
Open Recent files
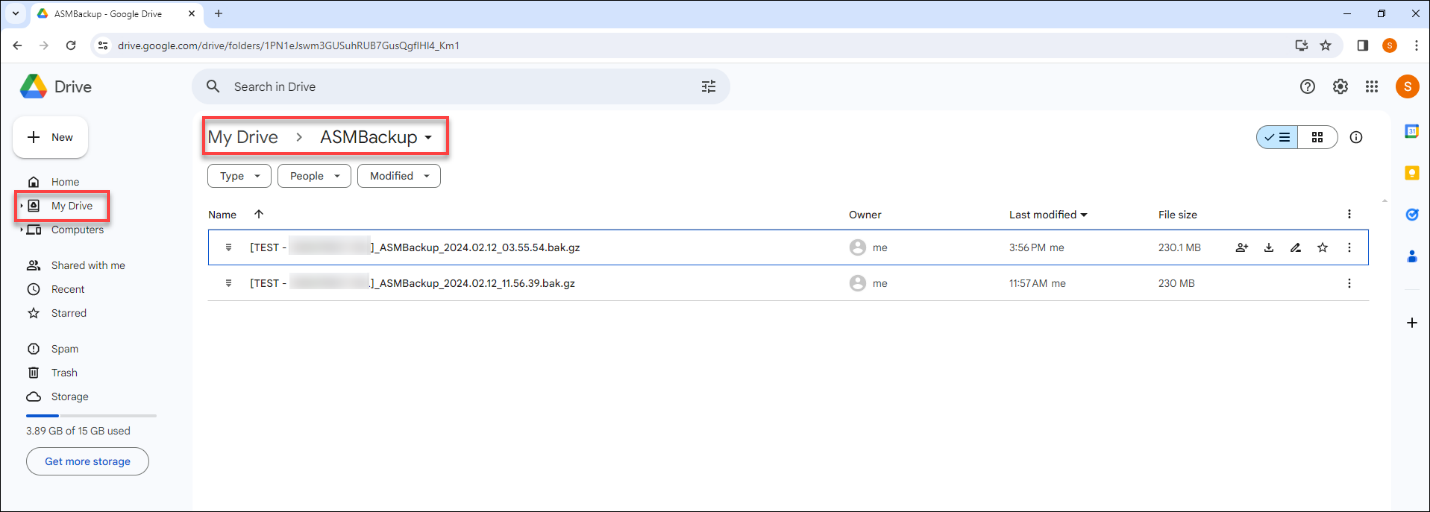68,289
